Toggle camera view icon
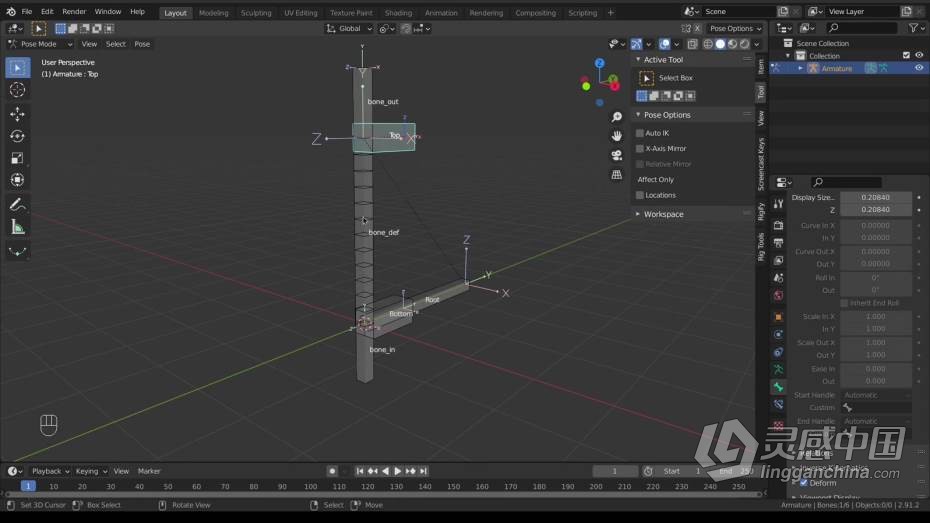 tap(617, 155)
